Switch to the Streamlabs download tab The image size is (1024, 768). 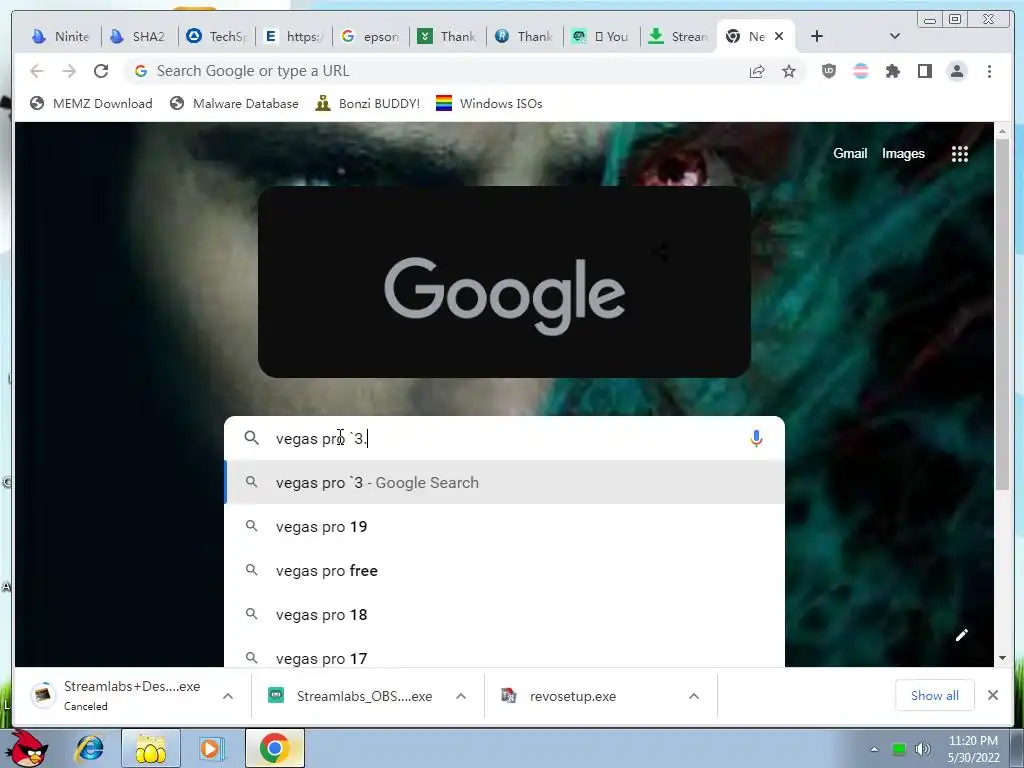pos(679,37)
